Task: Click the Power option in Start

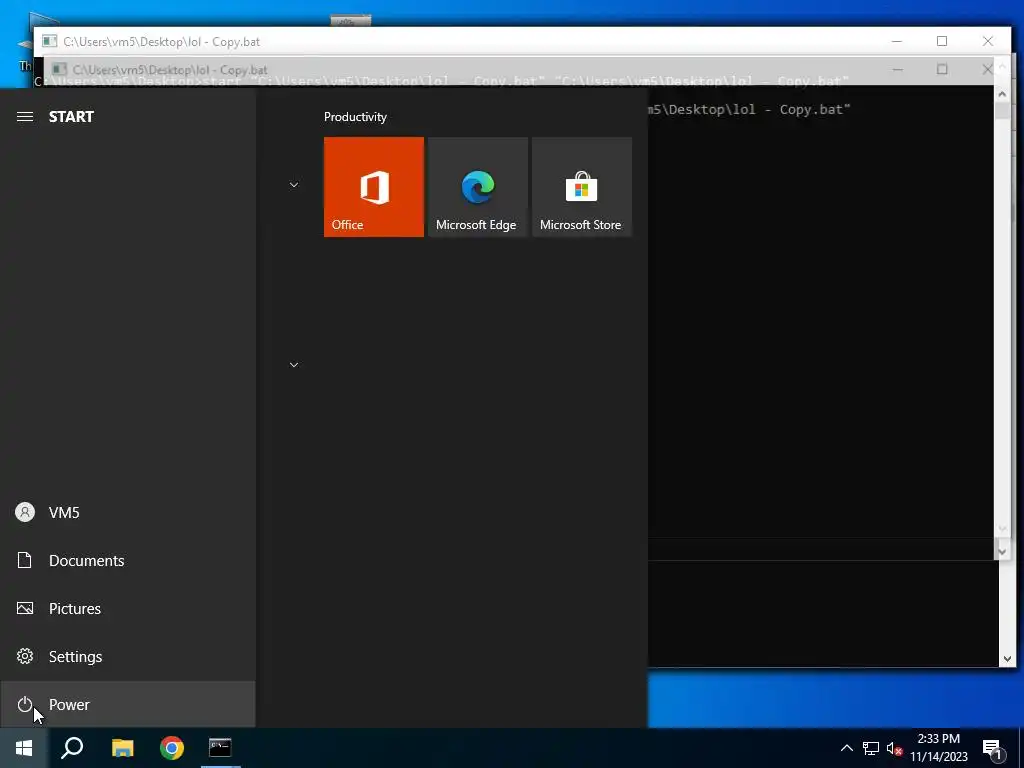Action: click(127, 705)
